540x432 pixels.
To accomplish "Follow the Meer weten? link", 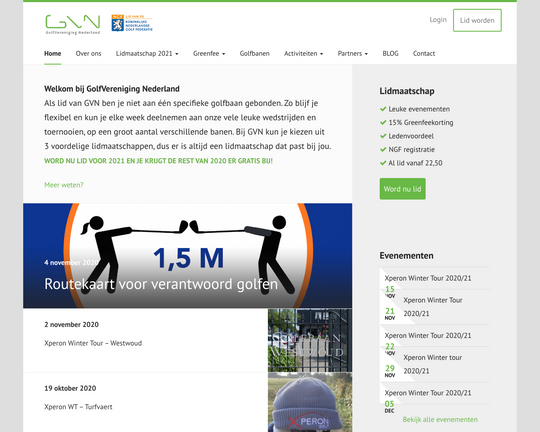I will click(x=64, y=185).
